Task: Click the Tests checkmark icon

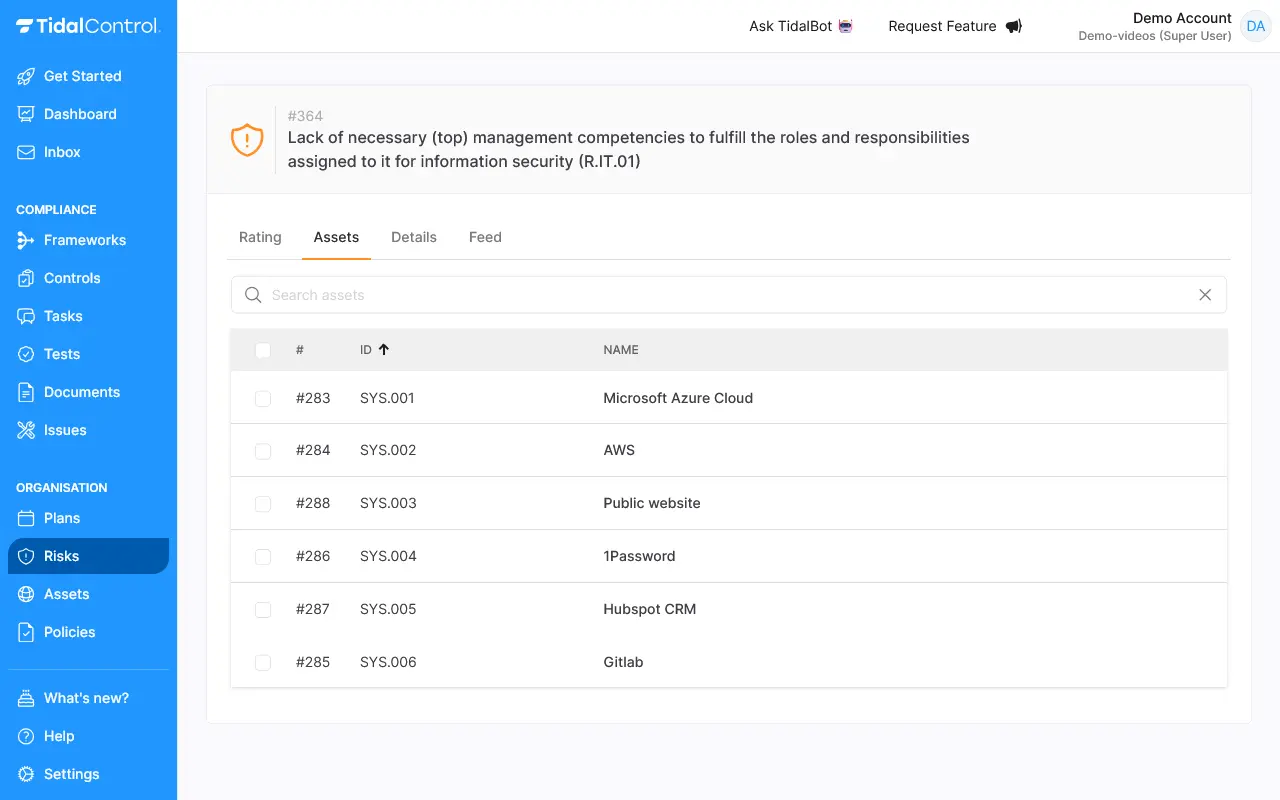Action: 26,354
